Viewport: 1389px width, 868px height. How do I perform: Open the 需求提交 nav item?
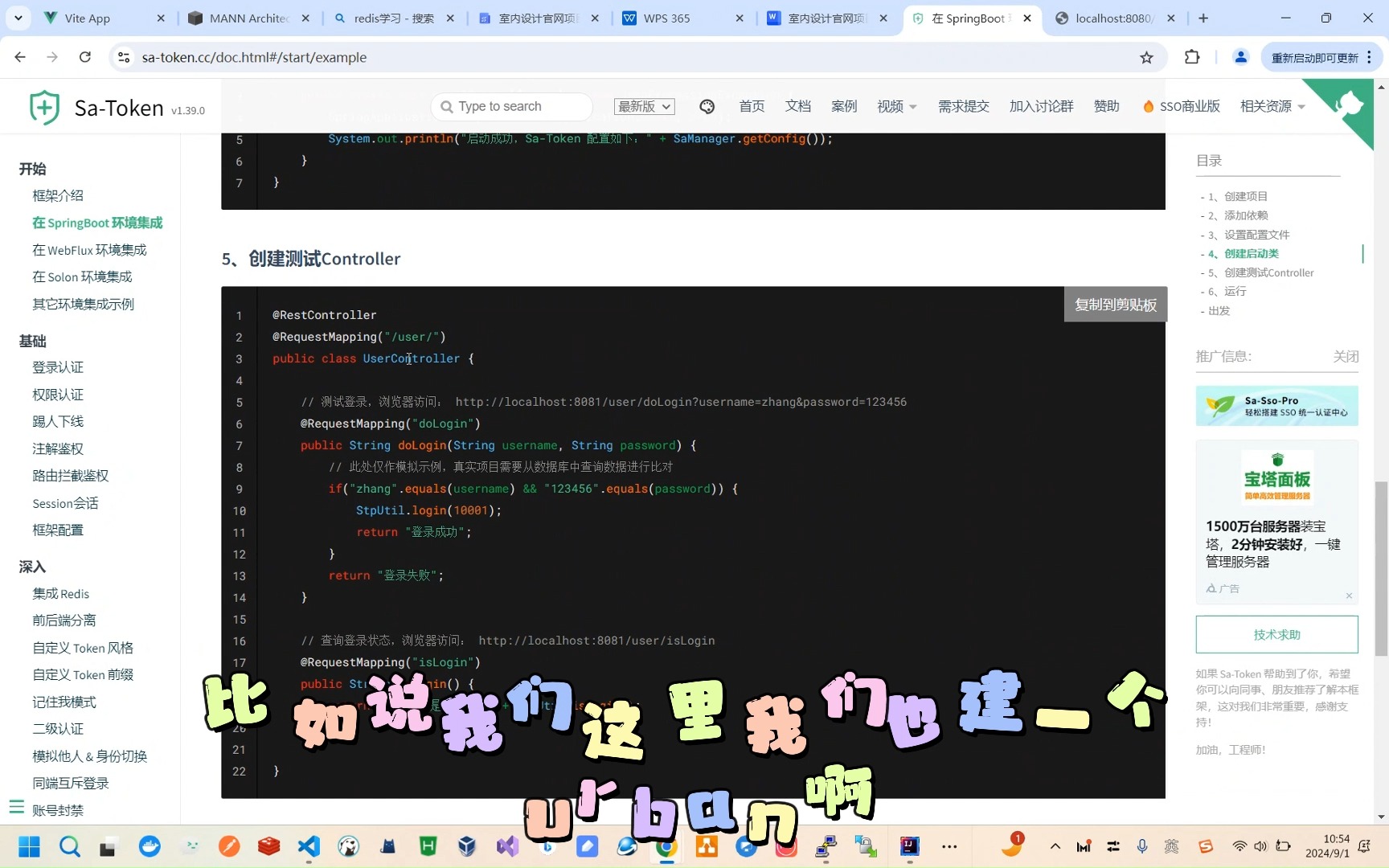coord(963,106)
